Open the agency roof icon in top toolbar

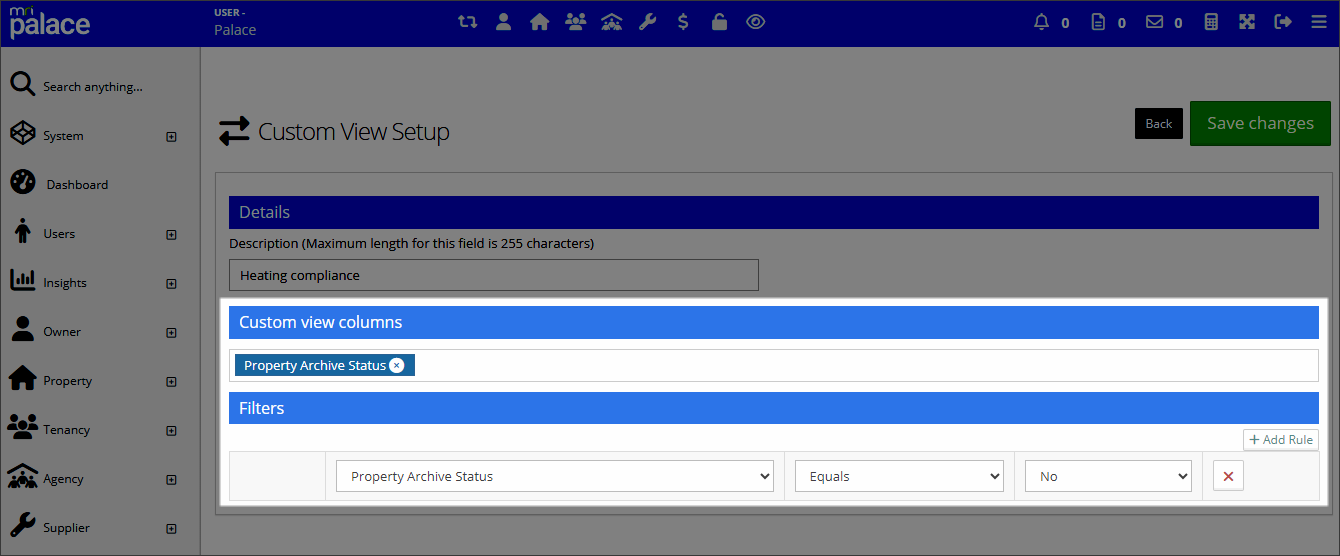tap(611, 21)
